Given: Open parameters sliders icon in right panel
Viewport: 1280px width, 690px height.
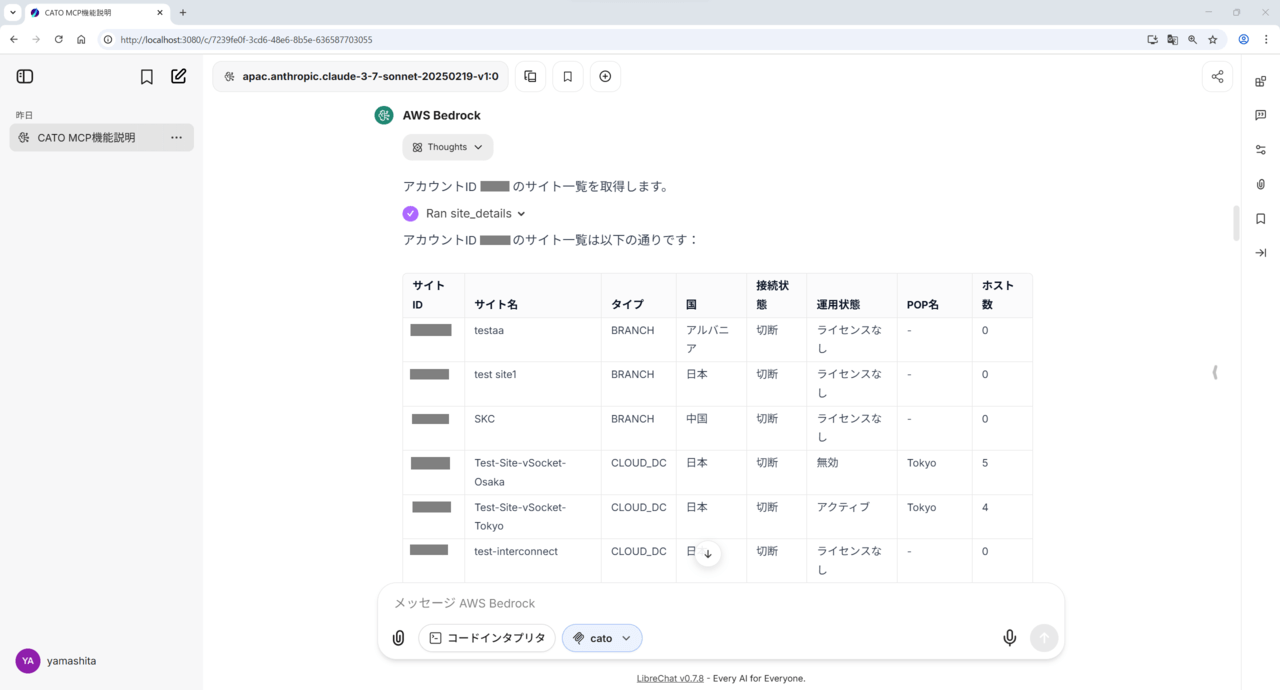Looking at the screenshot, I should pos(1261,150).
